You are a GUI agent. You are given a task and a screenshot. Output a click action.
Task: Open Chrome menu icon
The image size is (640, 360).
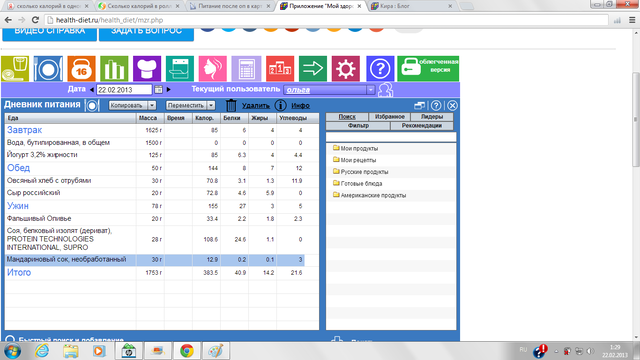click(632, 20)
